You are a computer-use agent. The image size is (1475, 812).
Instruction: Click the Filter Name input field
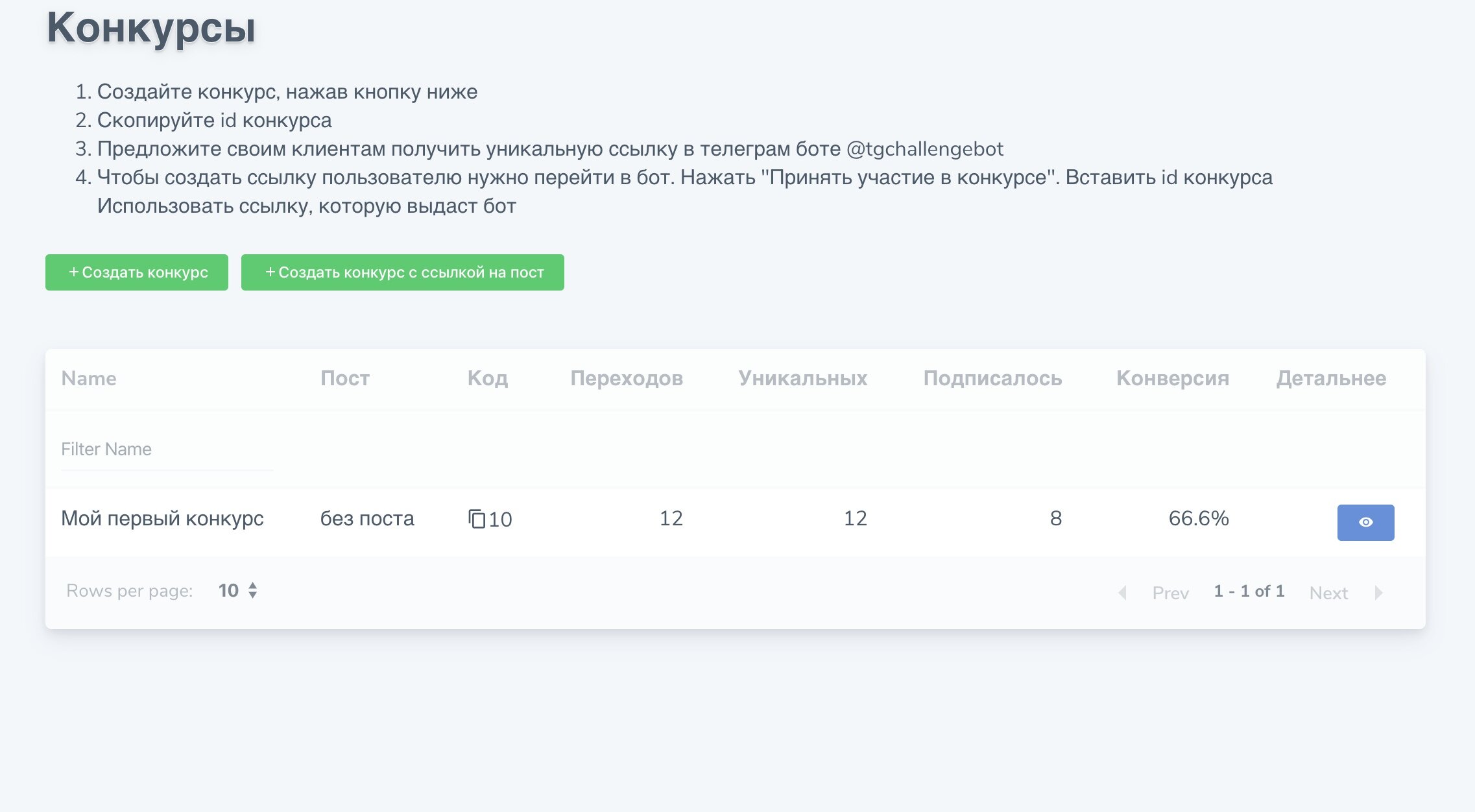[x=167, y=449]
